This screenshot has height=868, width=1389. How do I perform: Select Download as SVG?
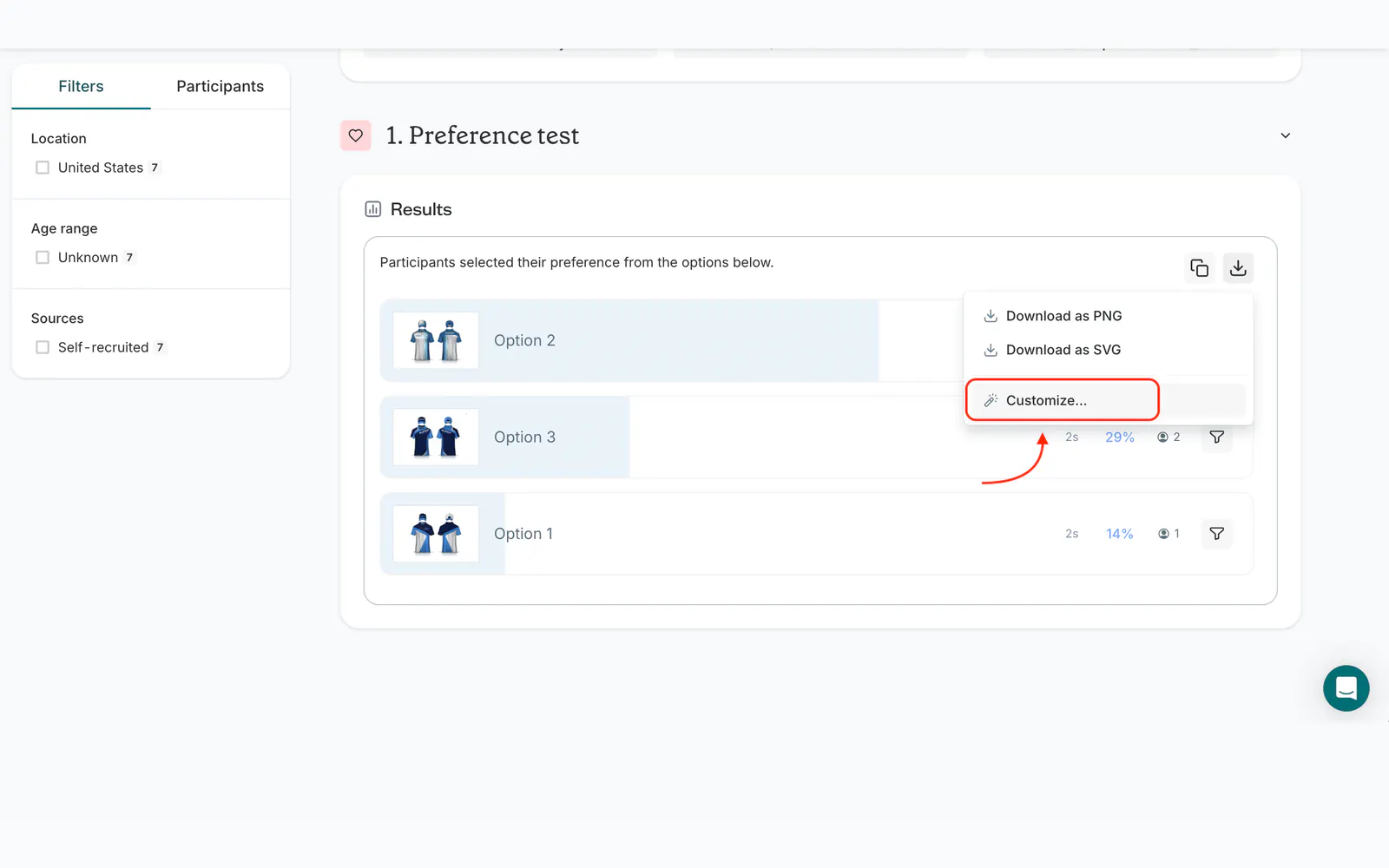pos(1108,350)
